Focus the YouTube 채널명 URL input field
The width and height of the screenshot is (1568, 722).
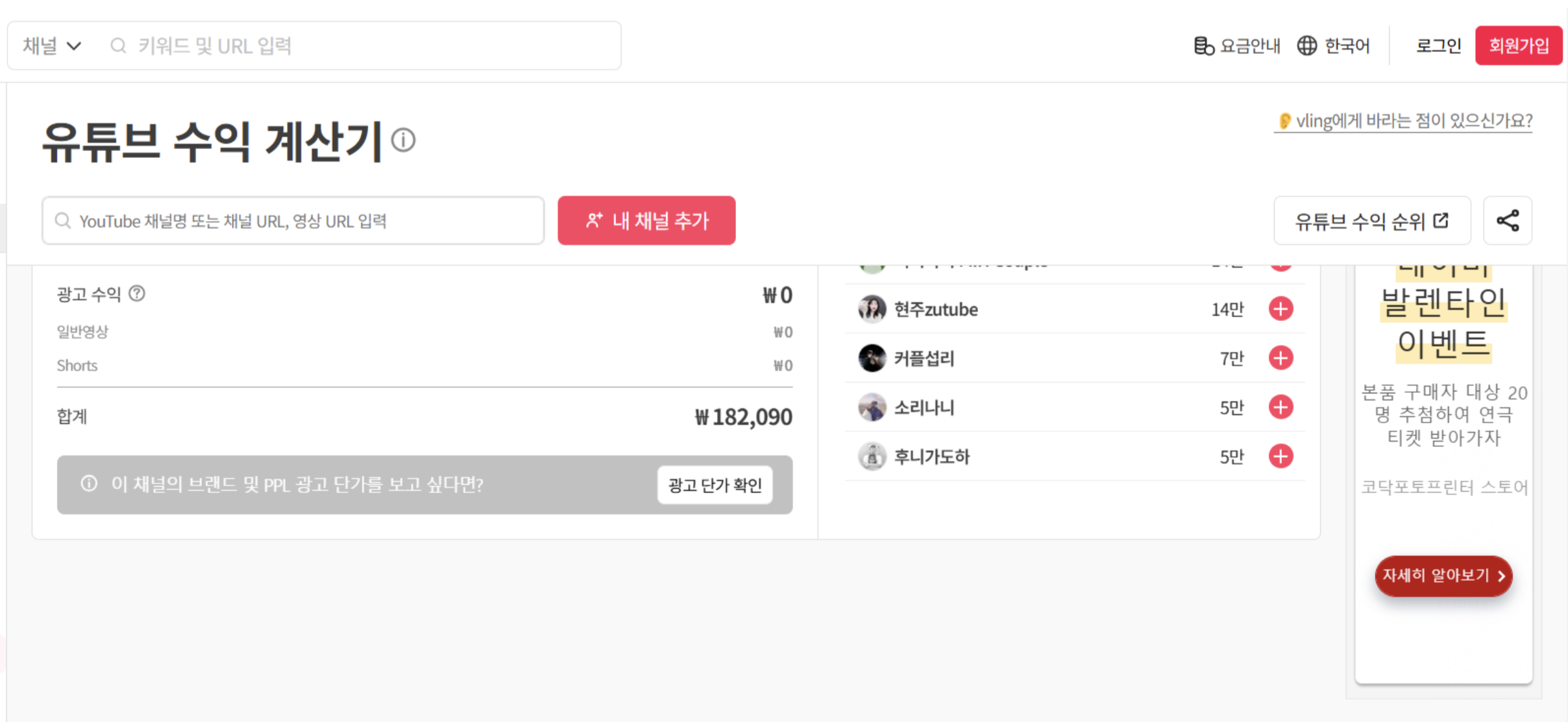pyautogui.click(x=293, y=221)
